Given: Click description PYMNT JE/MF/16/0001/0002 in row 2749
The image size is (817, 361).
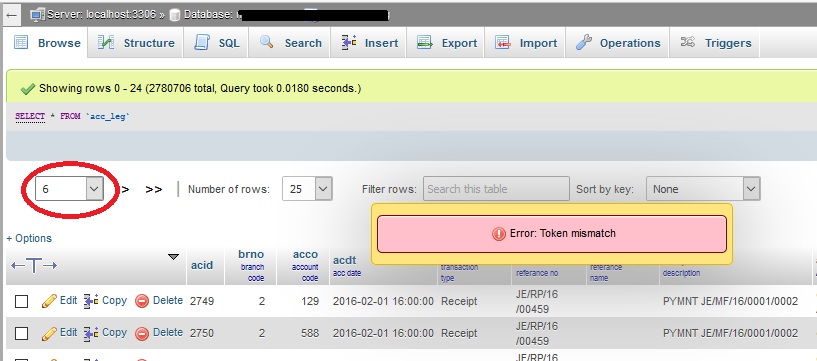Looking at the screenshot, I should 730,301.
